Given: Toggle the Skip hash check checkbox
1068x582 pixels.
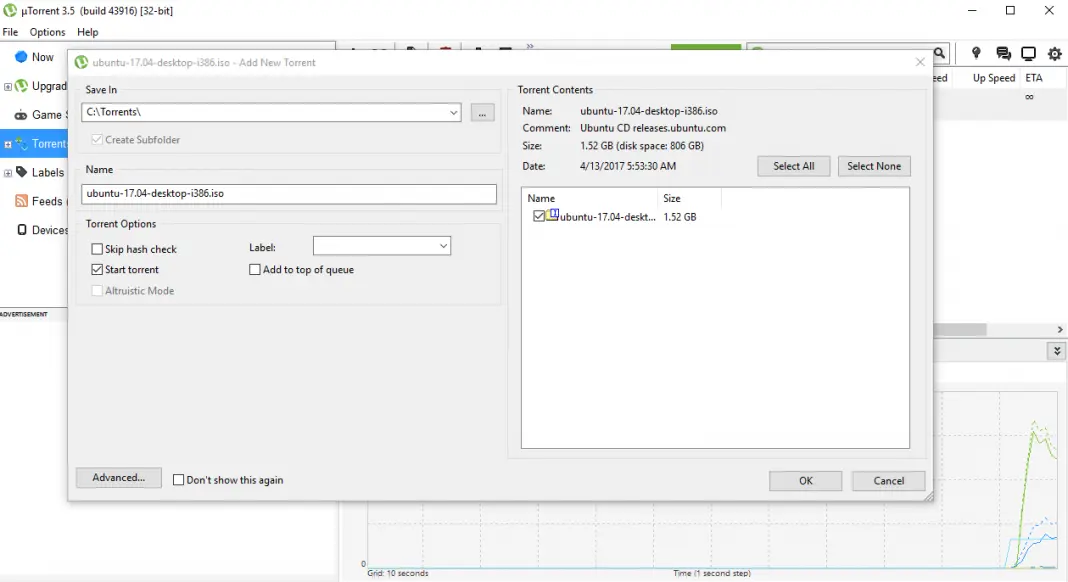Looking at the screenshot, I should 97,249.
